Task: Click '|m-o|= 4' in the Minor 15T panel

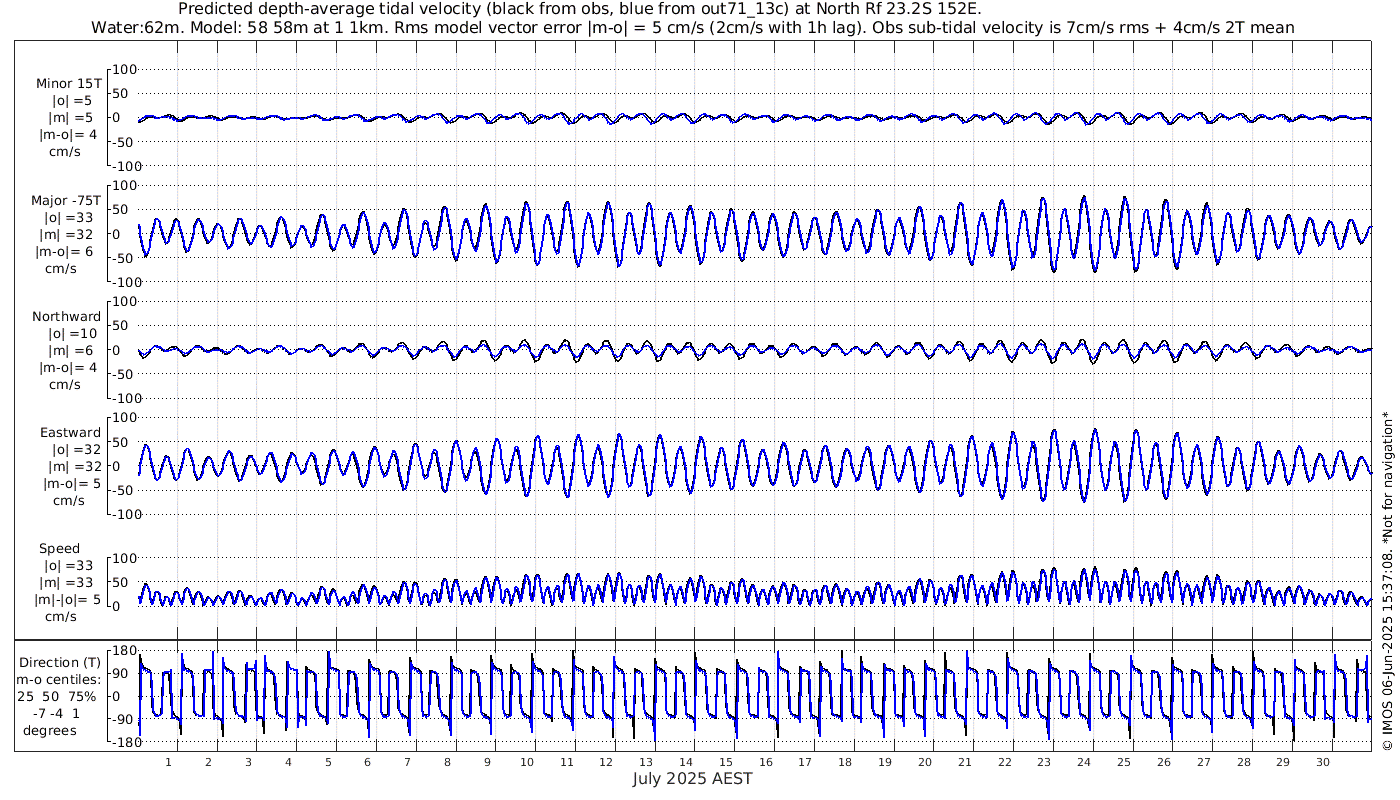Action: [69, 135]
